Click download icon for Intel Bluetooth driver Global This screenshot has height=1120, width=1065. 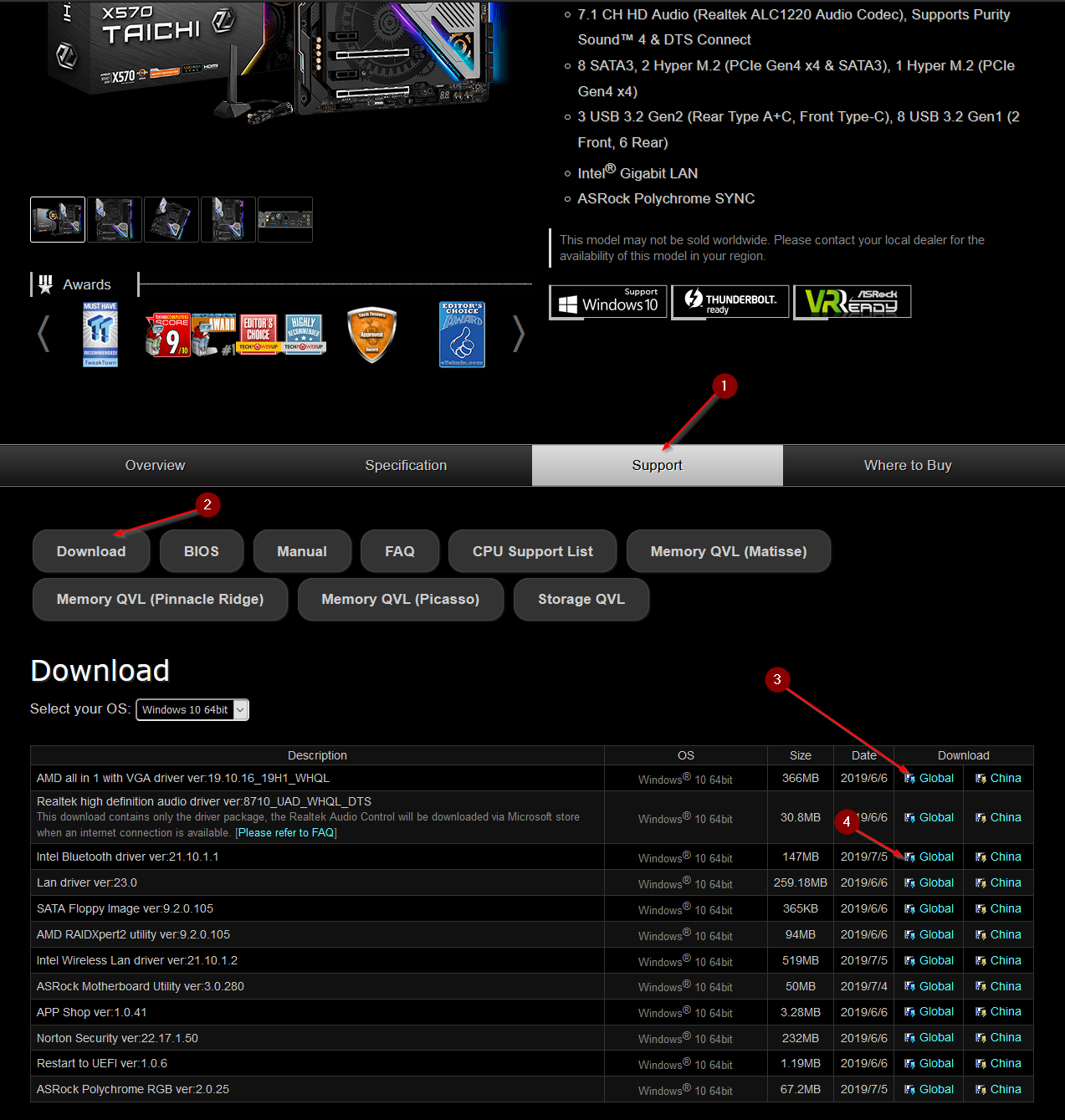pos(909,857)
